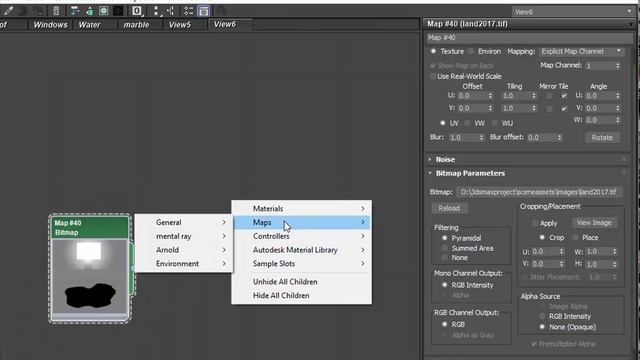Image resolution: width=640 pixels, height=360 pixels.
Task: Open the Controllers submenu
Action: pos(302,236)
